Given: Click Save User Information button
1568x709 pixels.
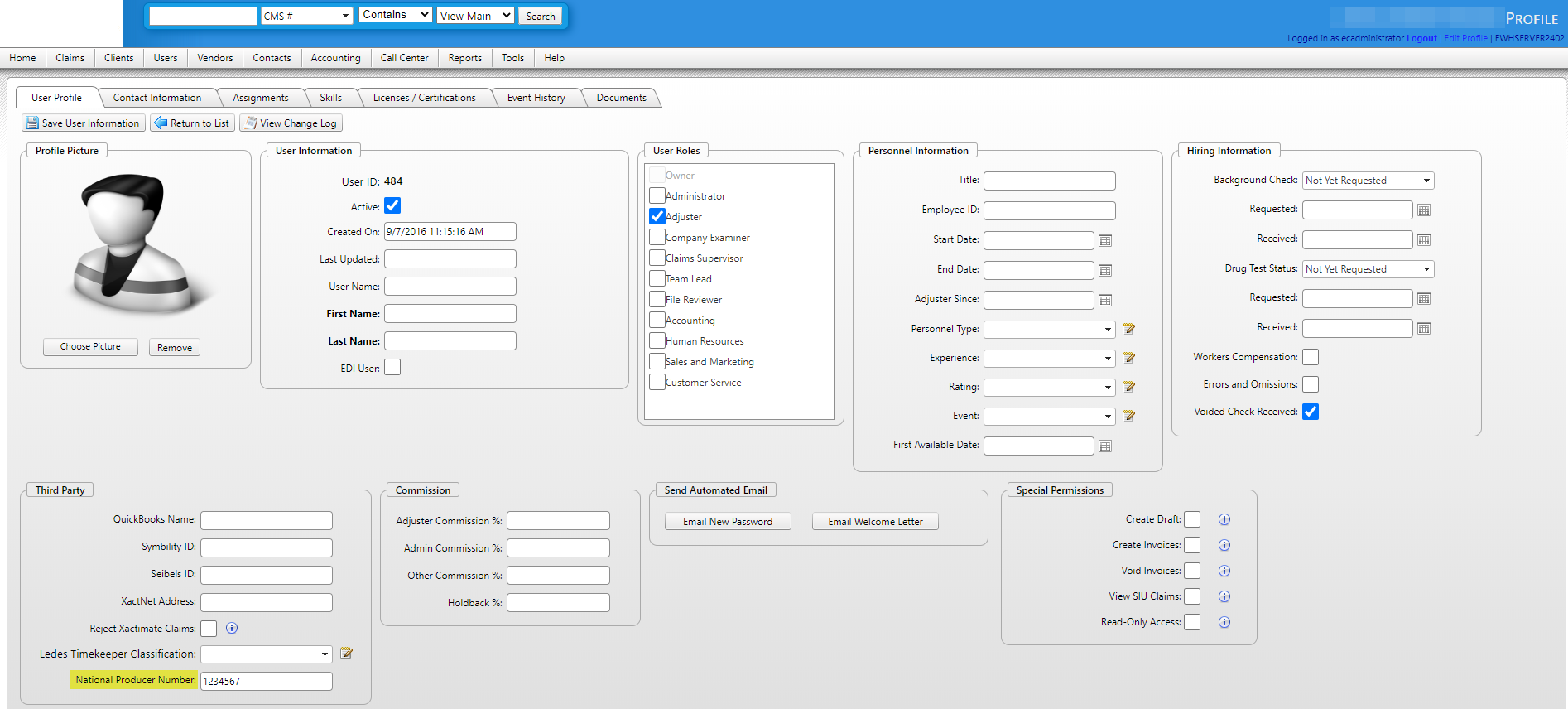Looking at the screenshot, I should (x=83, y=123).
